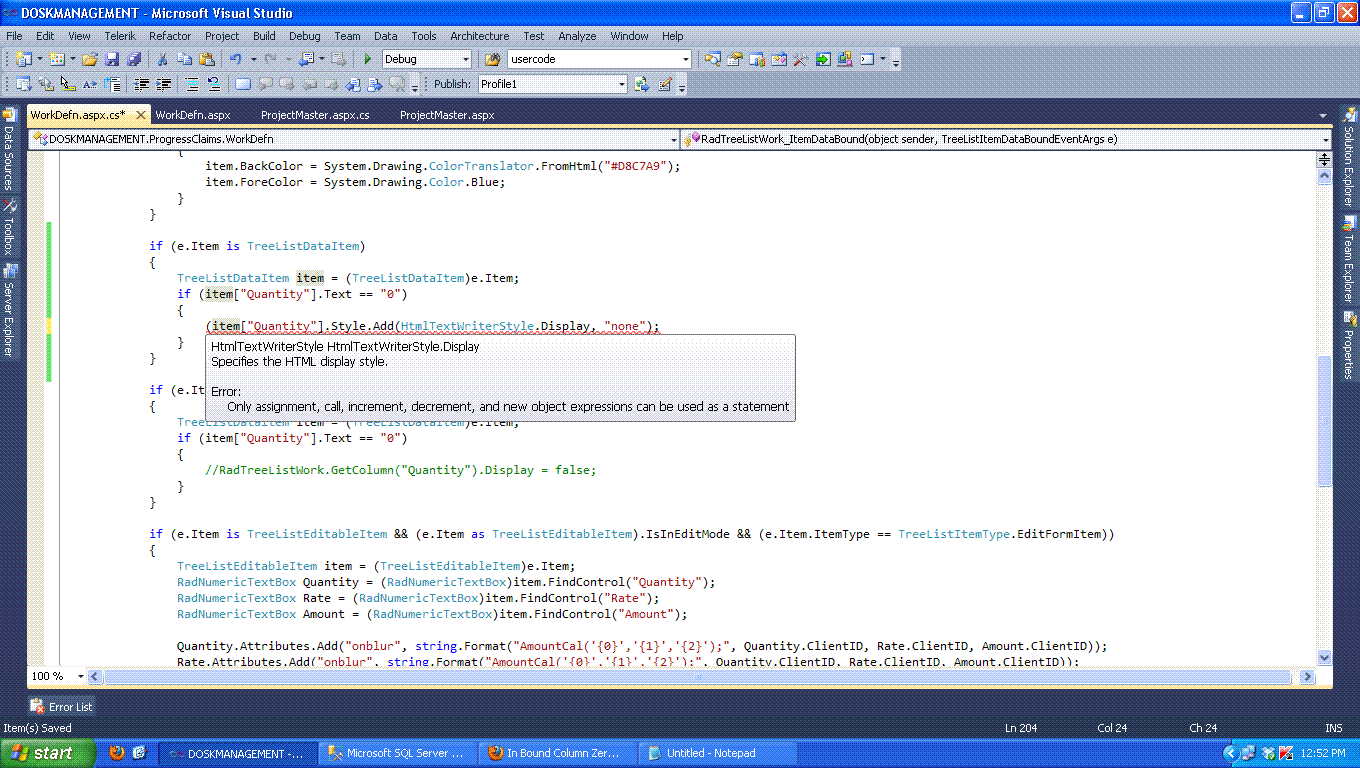Open the Debug menu

point(305,36)
